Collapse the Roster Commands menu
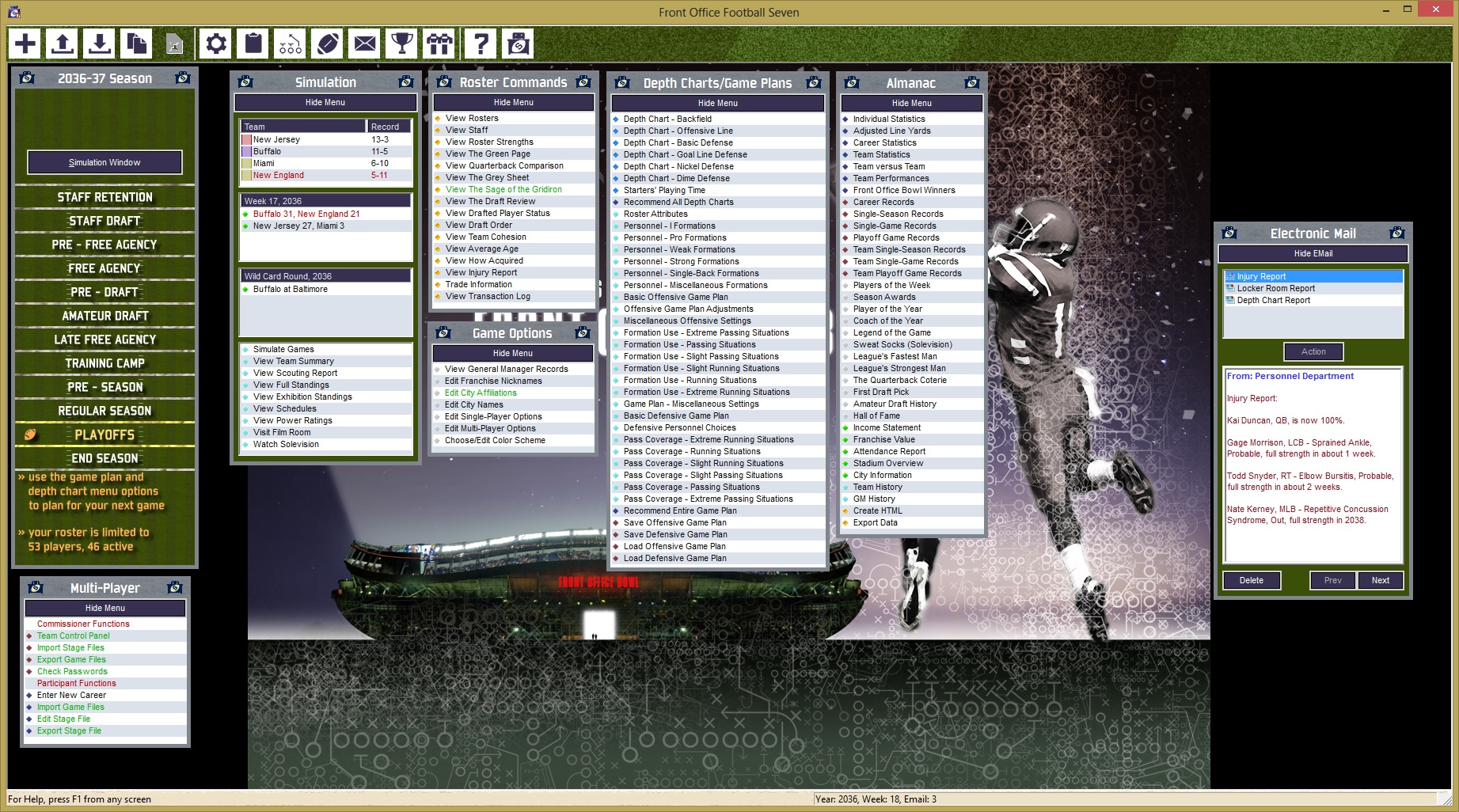Screen dimensions: 1459x812 (x=512, y=102)
